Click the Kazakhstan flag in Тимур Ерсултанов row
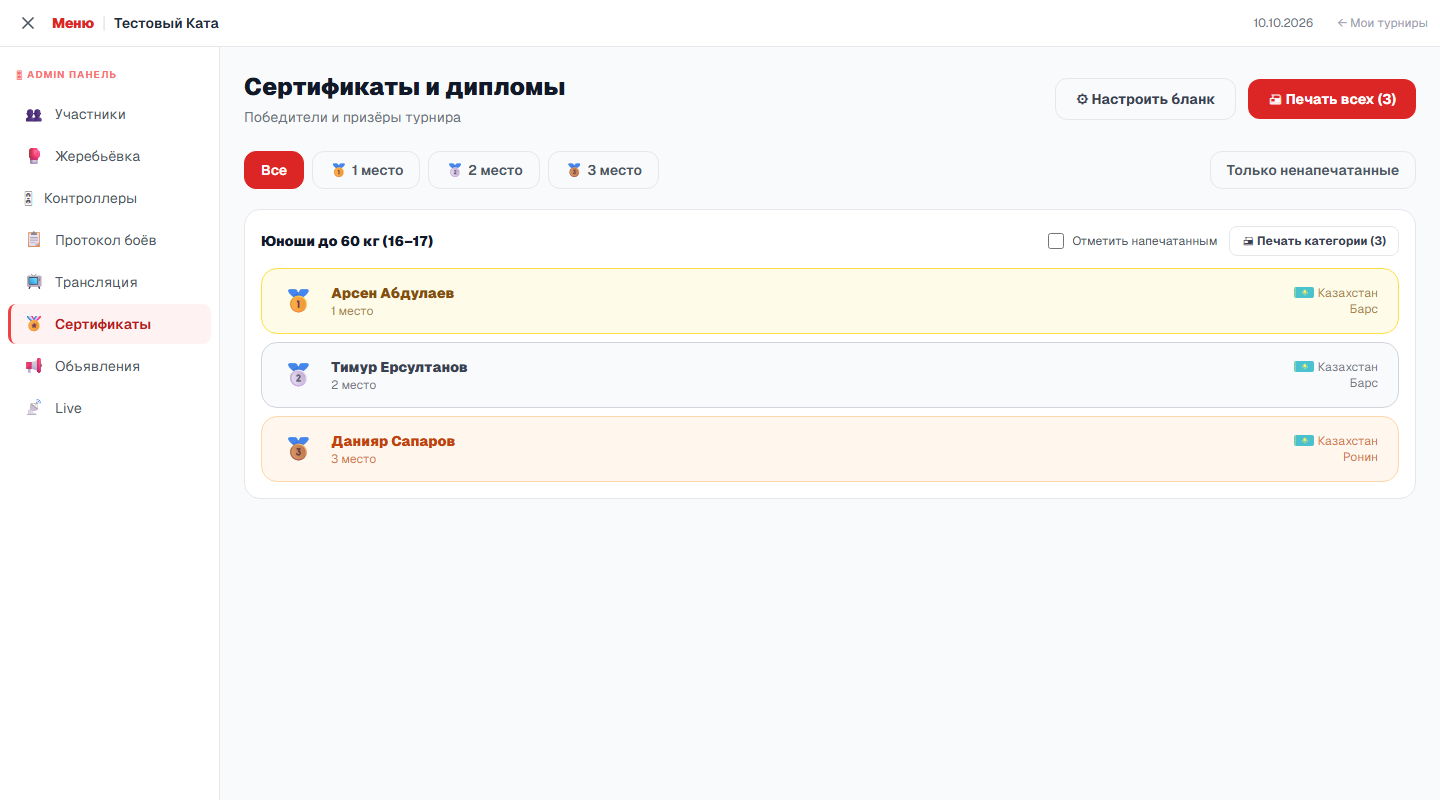The height and width of the screenshot is (800, 1440). point(1304,367)
